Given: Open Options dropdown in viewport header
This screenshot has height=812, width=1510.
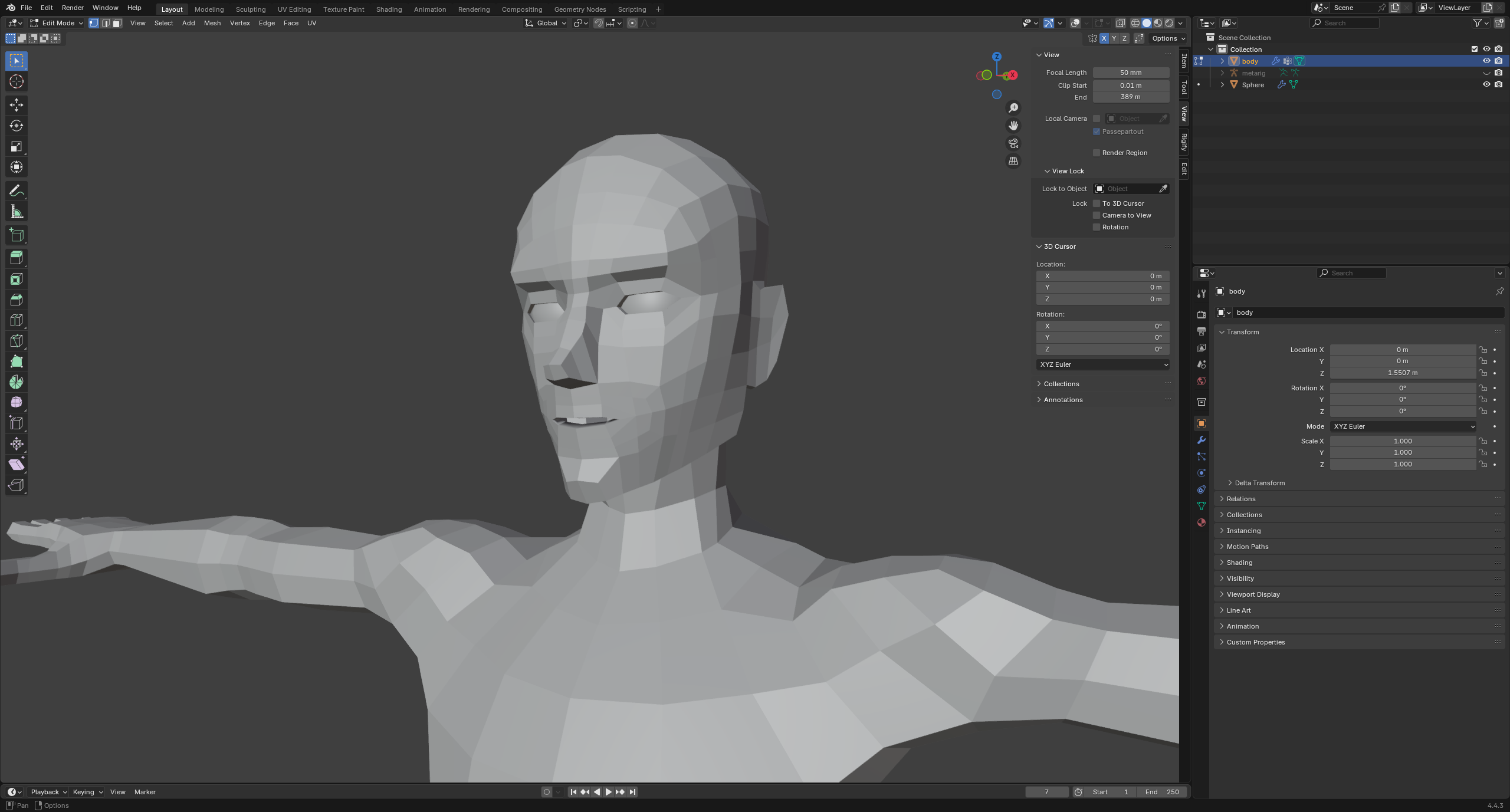Looking at the screenshot, I should (1168, 38).
